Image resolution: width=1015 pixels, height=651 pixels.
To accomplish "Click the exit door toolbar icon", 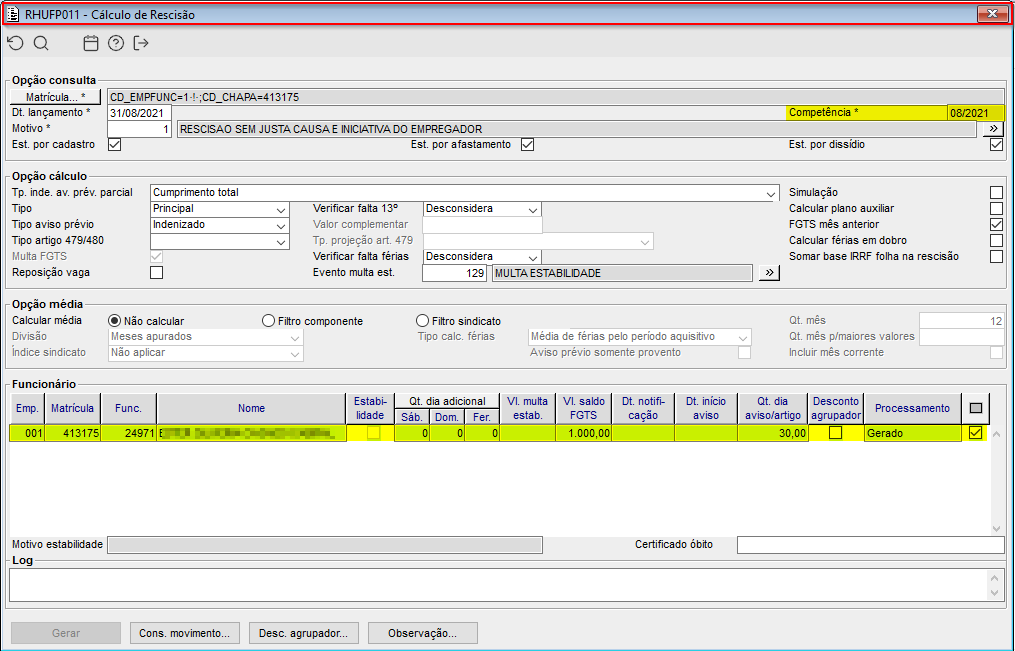I will pos(140,43).
